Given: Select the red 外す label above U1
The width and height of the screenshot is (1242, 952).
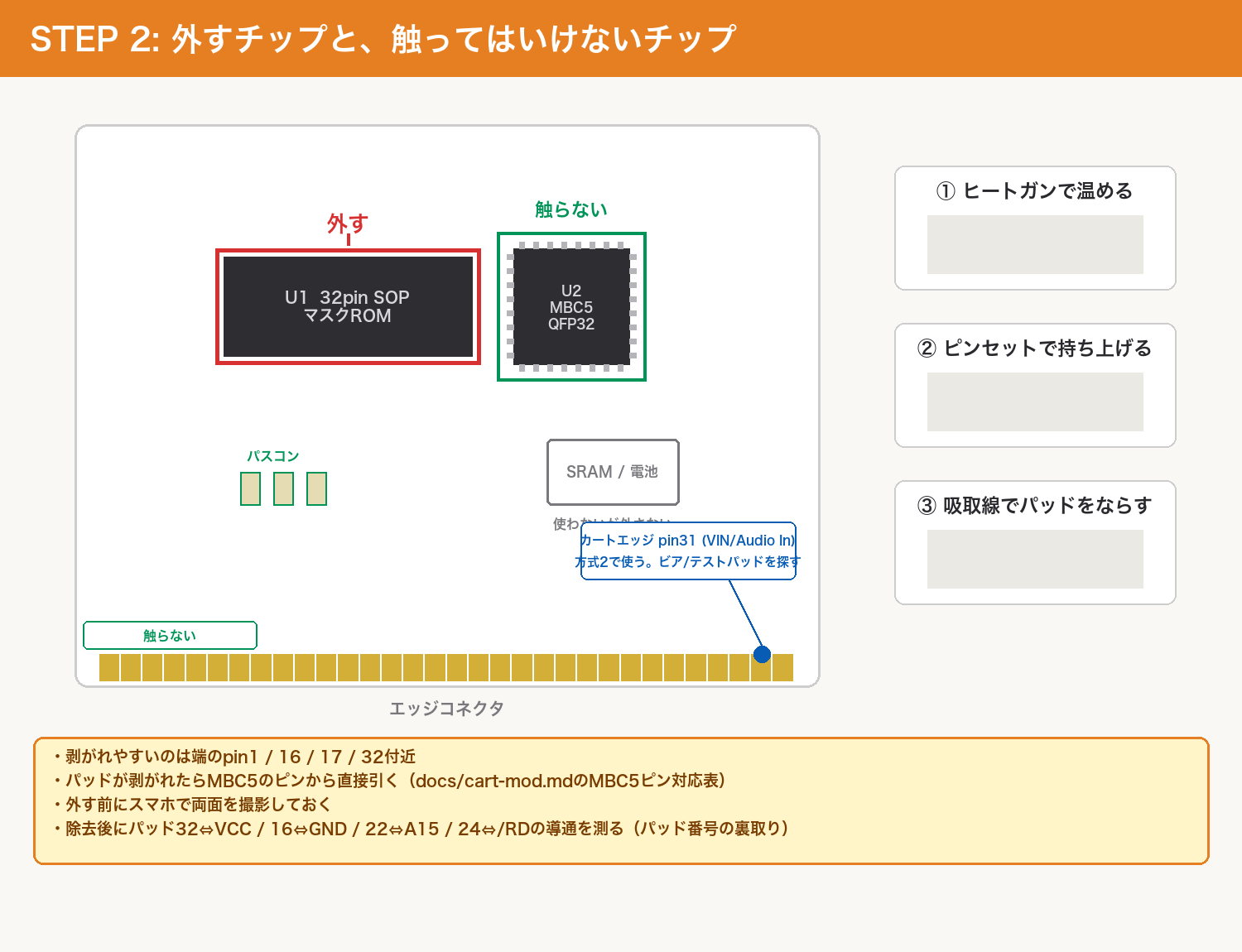Looking at the screenshot, I should pyautogui.click(x=347, y=224).
